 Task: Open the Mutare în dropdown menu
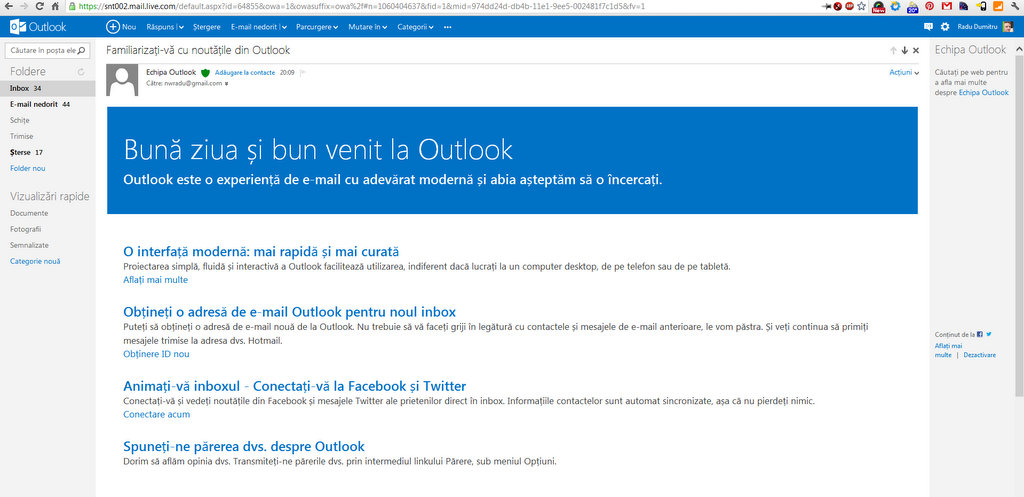point(368,27)
